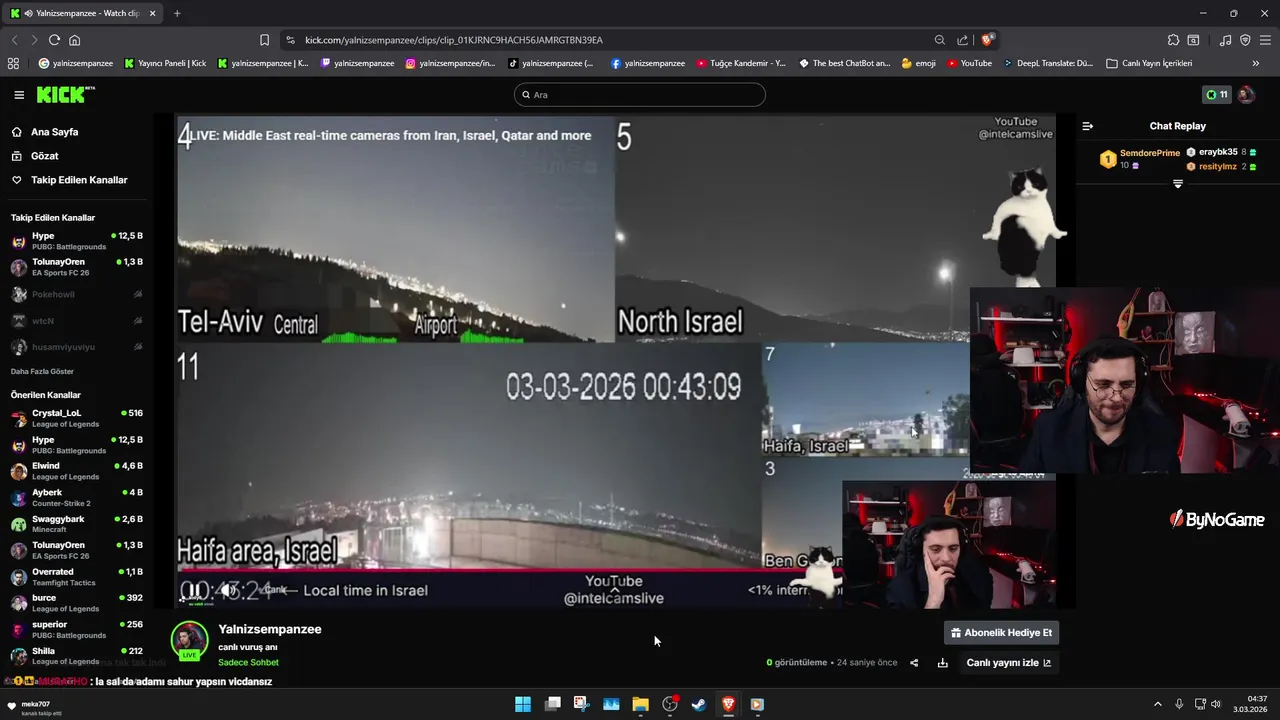Open emoji bookmark

tap(919, 63)
